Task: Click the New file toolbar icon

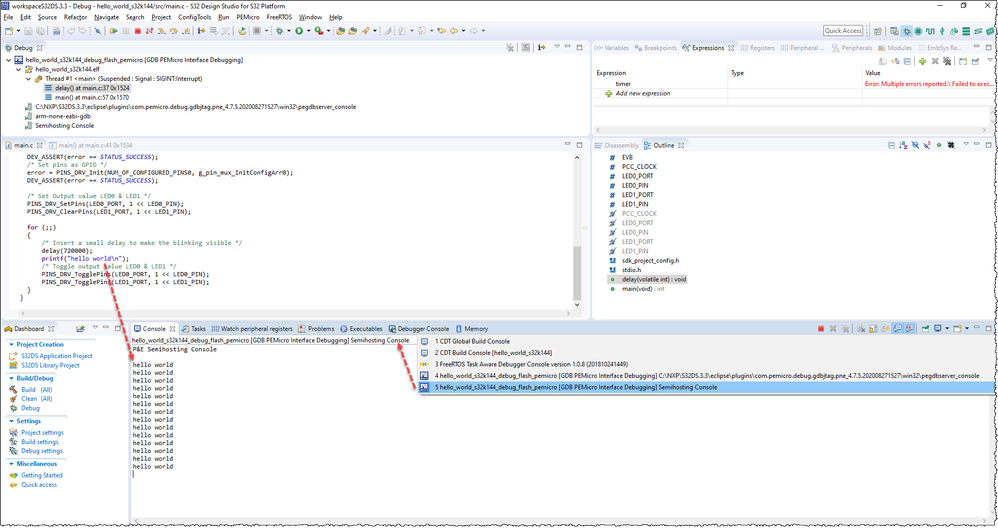Action: tap(9, 31)
